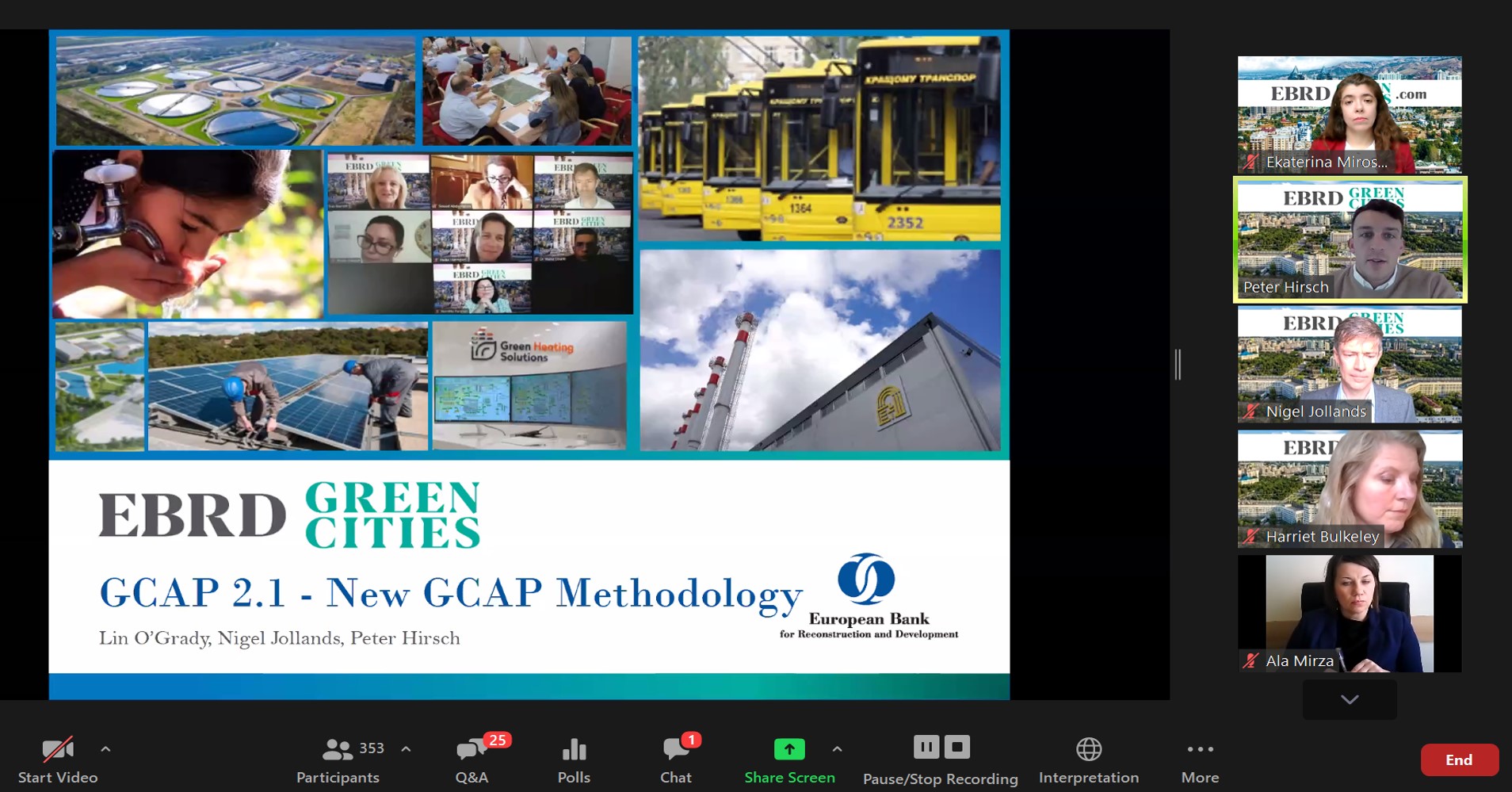Select Ala Mirza video thumbnail
The image size is (1512, 792).
click(x=1350, y=614)
